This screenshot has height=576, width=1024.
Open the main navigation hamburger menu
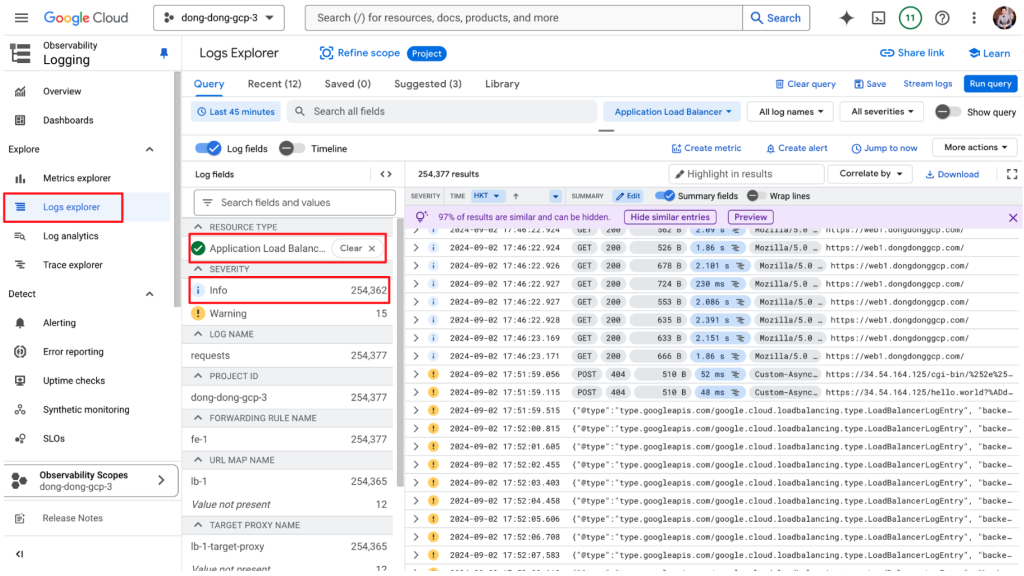[x=21, y=18]
